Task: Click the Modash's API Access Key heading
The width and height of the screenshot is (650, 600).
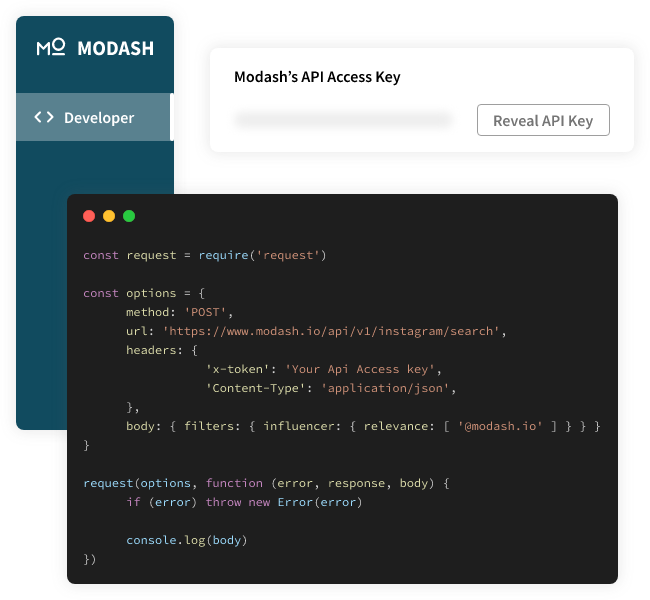Action: click(317, 77)
